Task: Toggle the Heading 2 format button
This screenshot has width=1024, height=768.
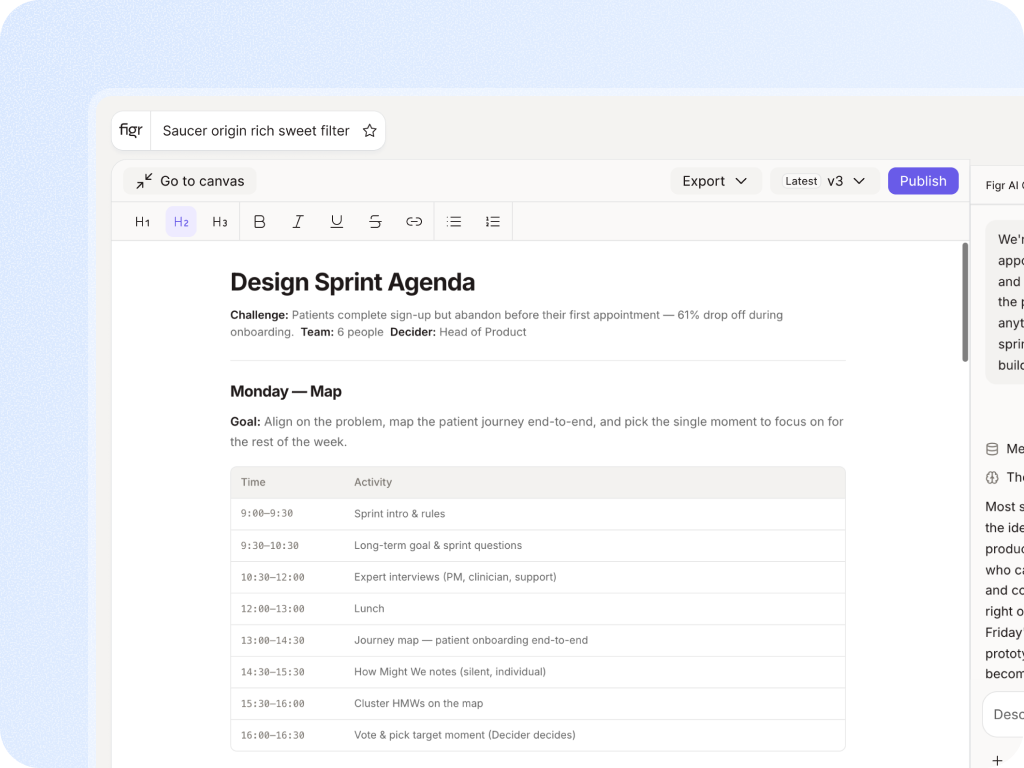Action: pyautogui.click(x=181, y=222)
